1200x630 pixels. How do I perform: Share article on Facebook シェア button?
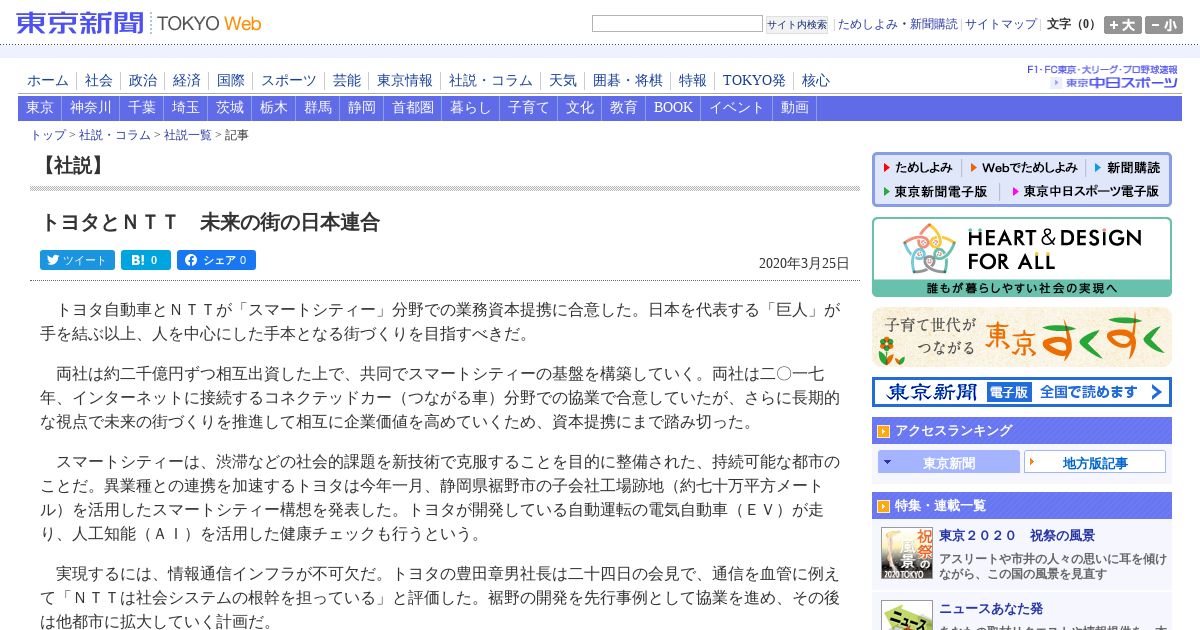(216, 260)
